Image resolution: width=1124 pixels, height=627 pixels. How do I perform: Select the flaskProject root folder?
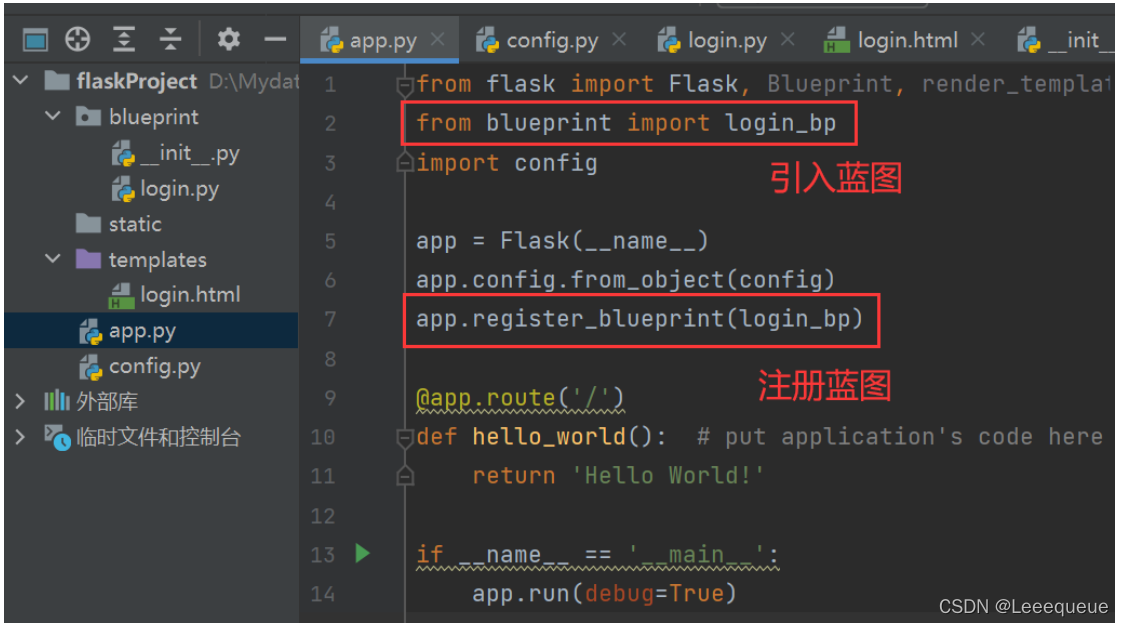[x=136, y=81]
